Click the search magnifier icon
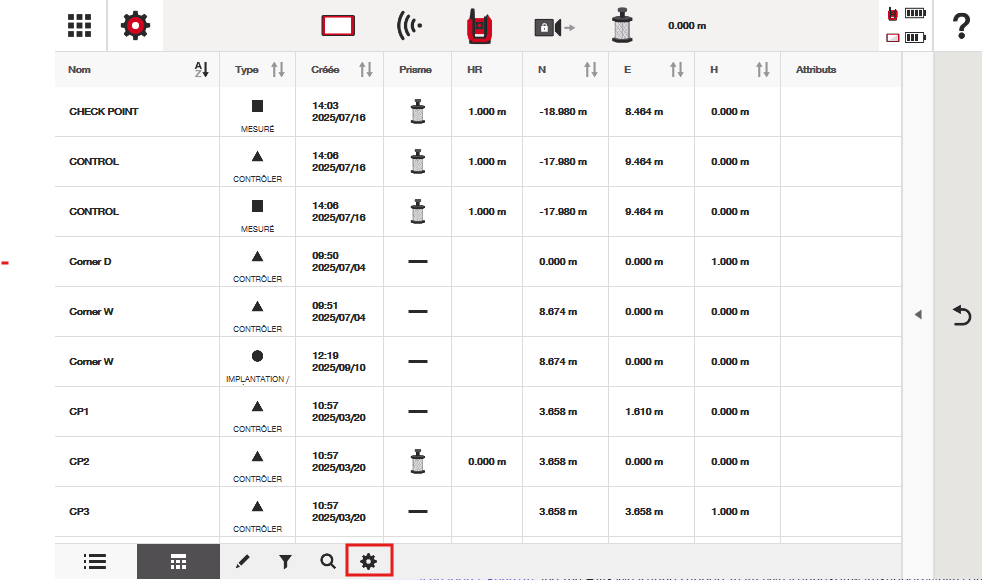Screen dimensions: 982x580 click(327, 562)
